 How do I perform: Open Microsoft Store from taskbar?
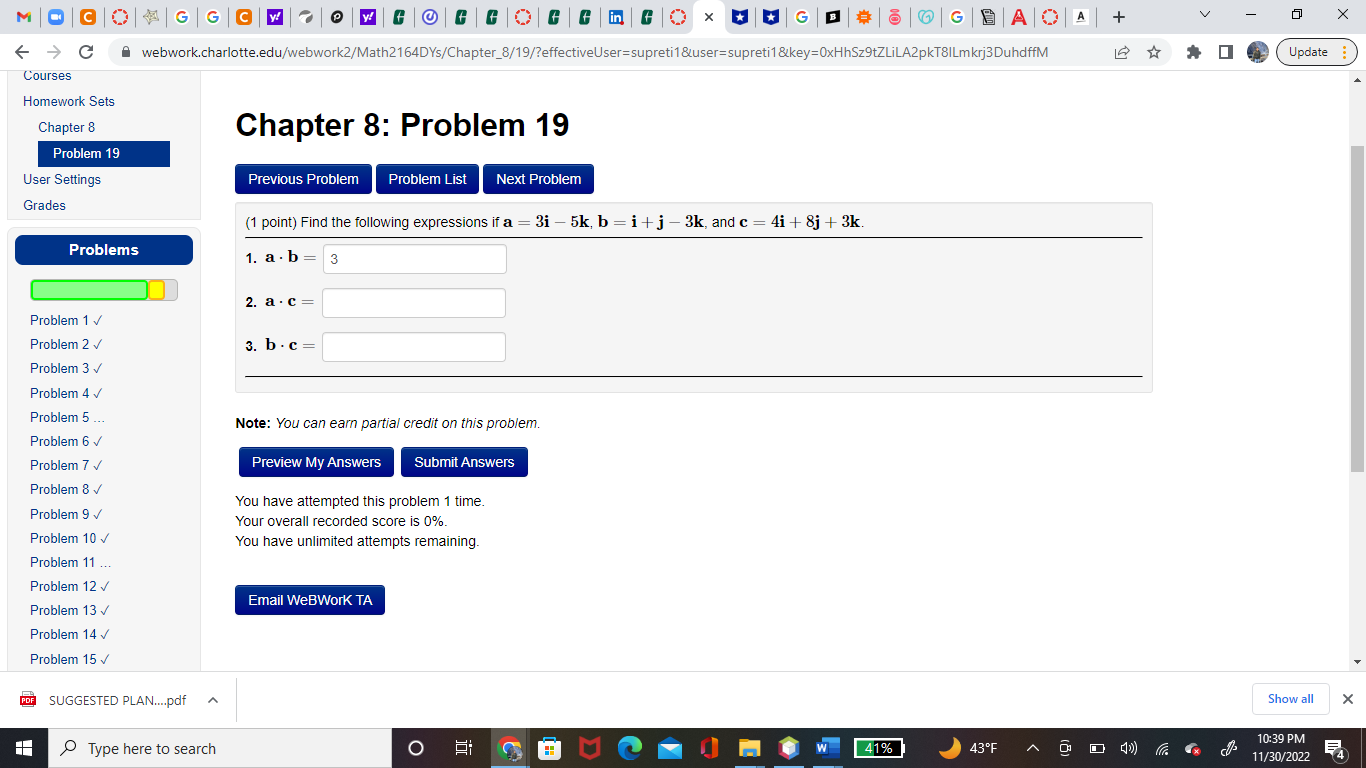[549, 748]
